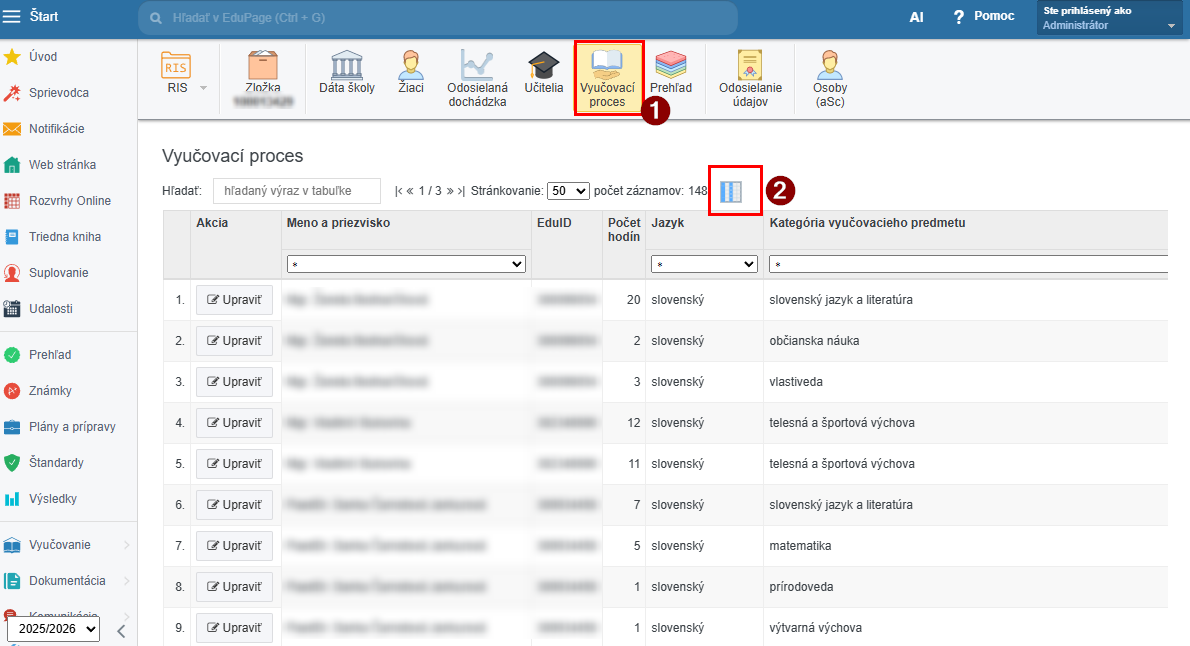Open the Žiaci toolbar icon
Viewport: 1190px width, 646px height.
coord(410,78)
